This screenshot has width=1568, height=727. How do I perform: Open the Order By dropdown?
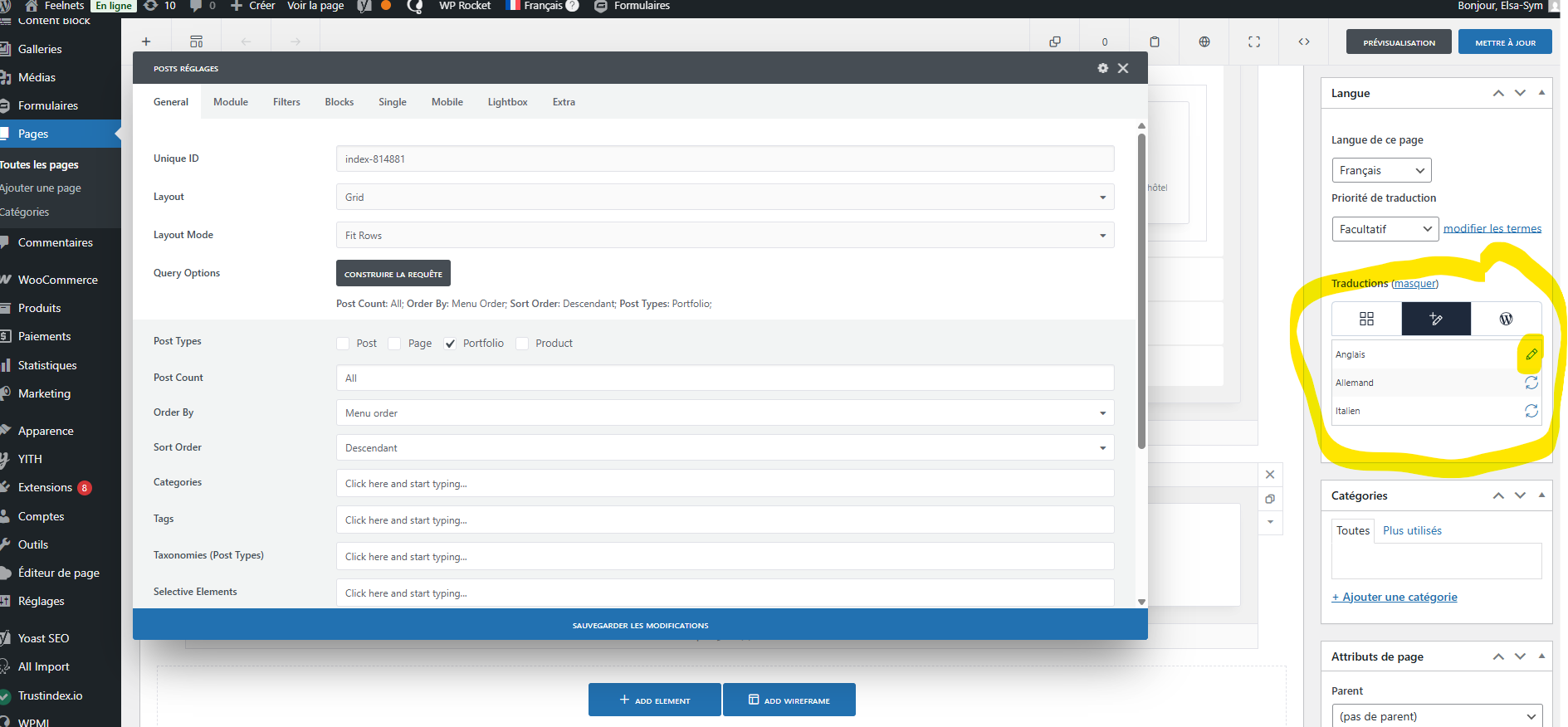pyautogui.click(x=725, y=413)
